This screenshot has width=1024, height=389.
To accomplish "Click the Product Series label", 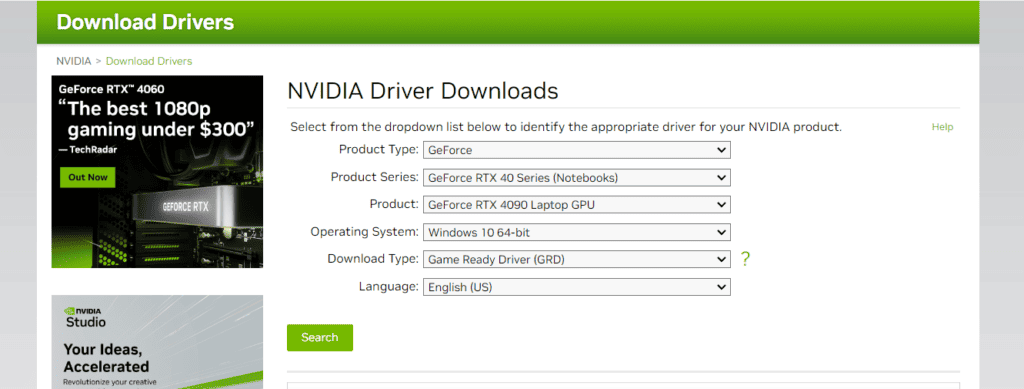I will pos(374,177).
